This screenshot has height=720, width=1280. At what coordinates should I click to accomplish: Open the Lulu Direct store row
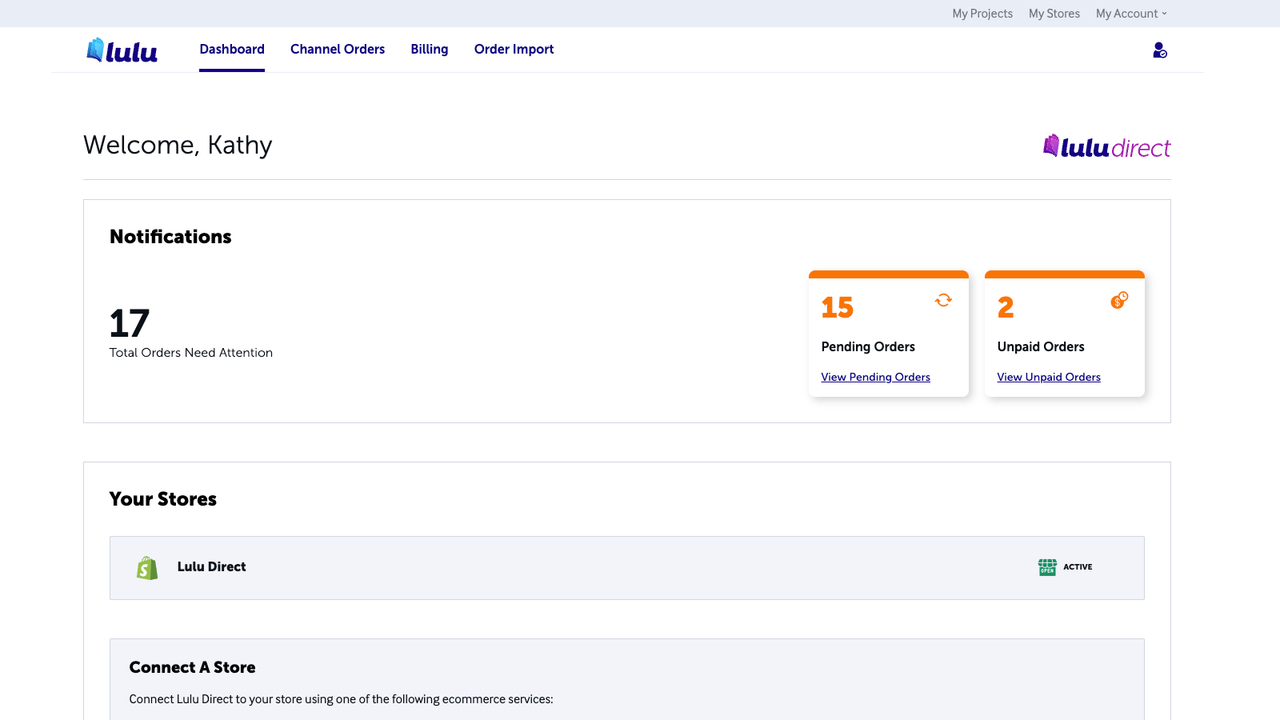coord(627,568)
